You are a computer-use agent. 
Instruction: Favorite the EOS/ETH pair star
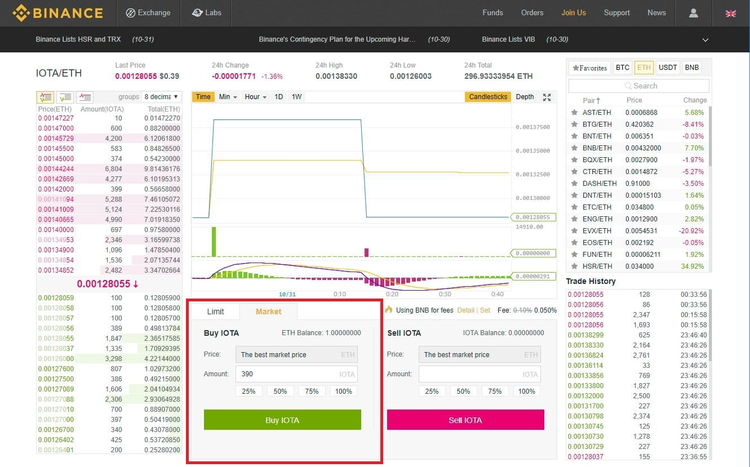tap(574, 243)
